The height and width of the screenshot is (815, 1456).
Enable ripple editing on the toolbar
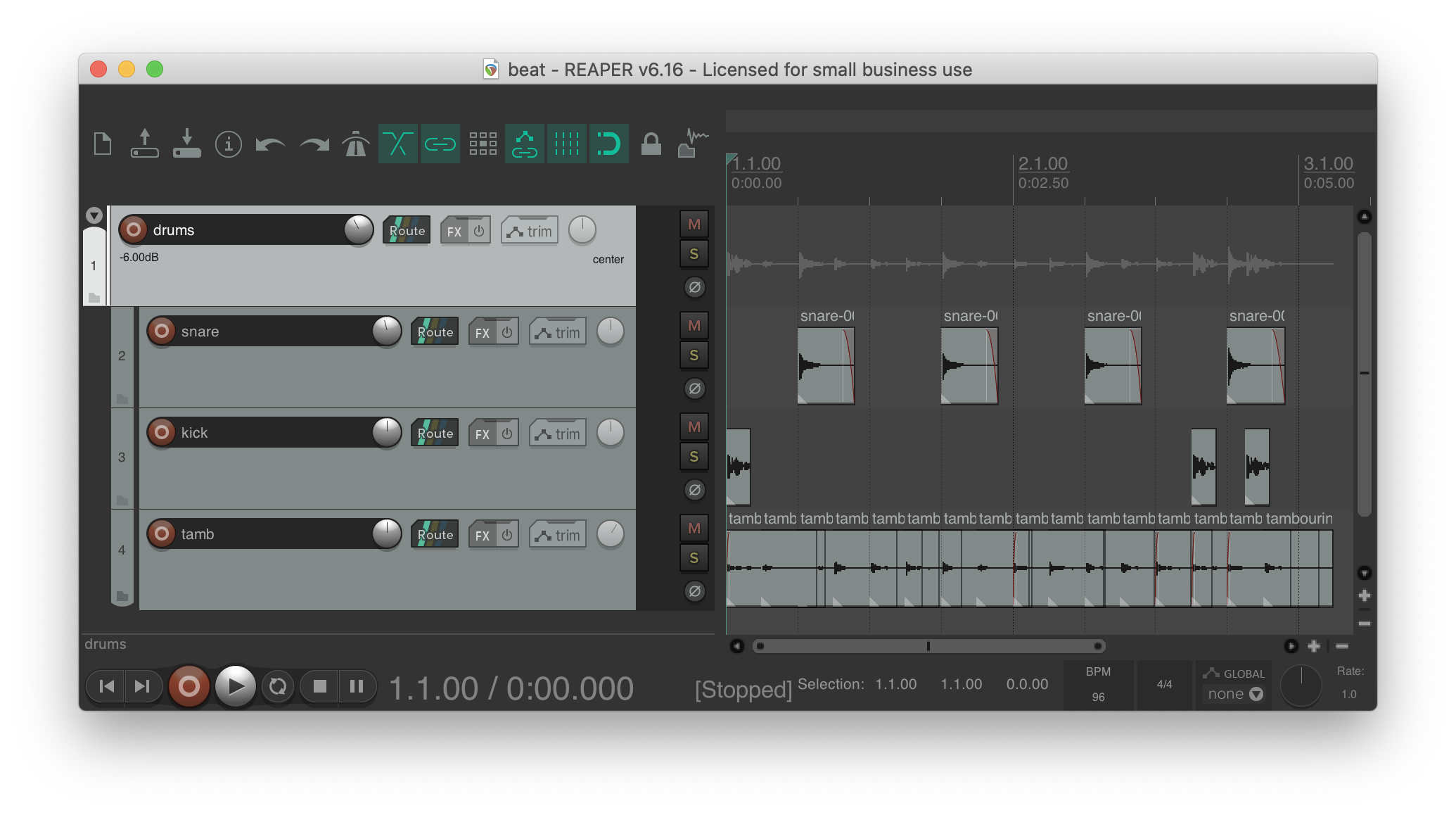525,144
